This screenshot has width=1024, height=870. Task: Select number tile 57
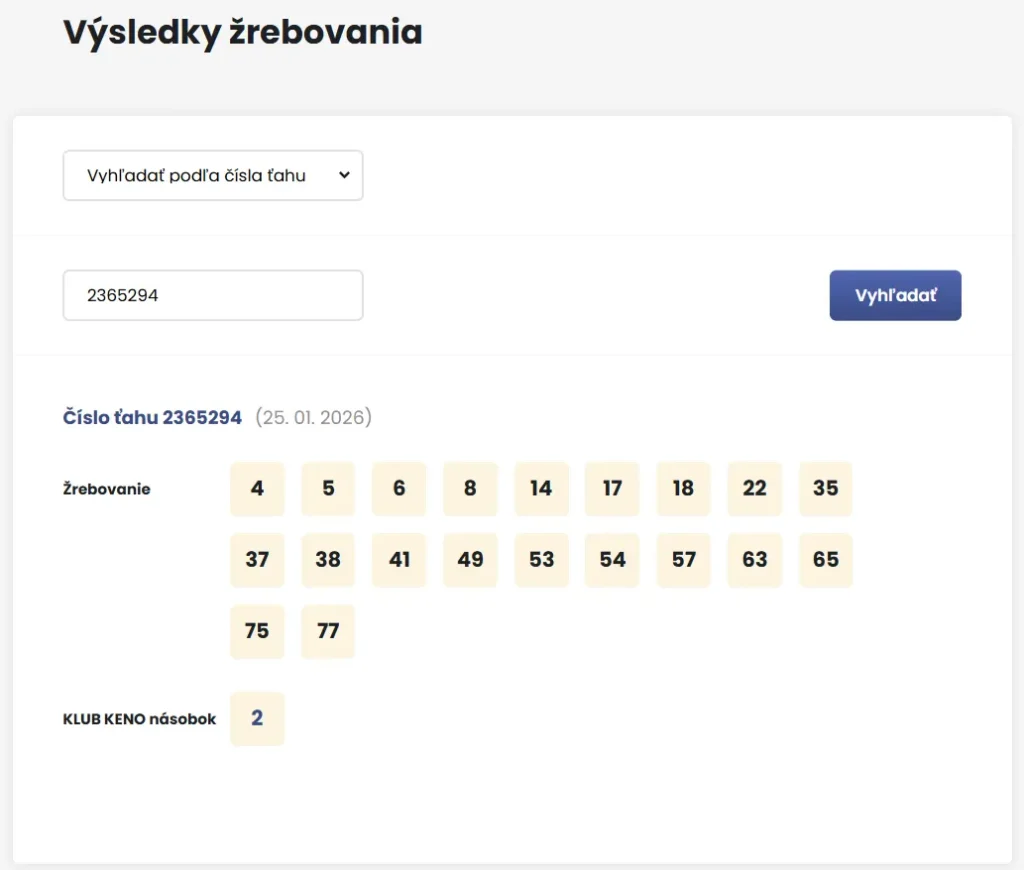(683, 561)
